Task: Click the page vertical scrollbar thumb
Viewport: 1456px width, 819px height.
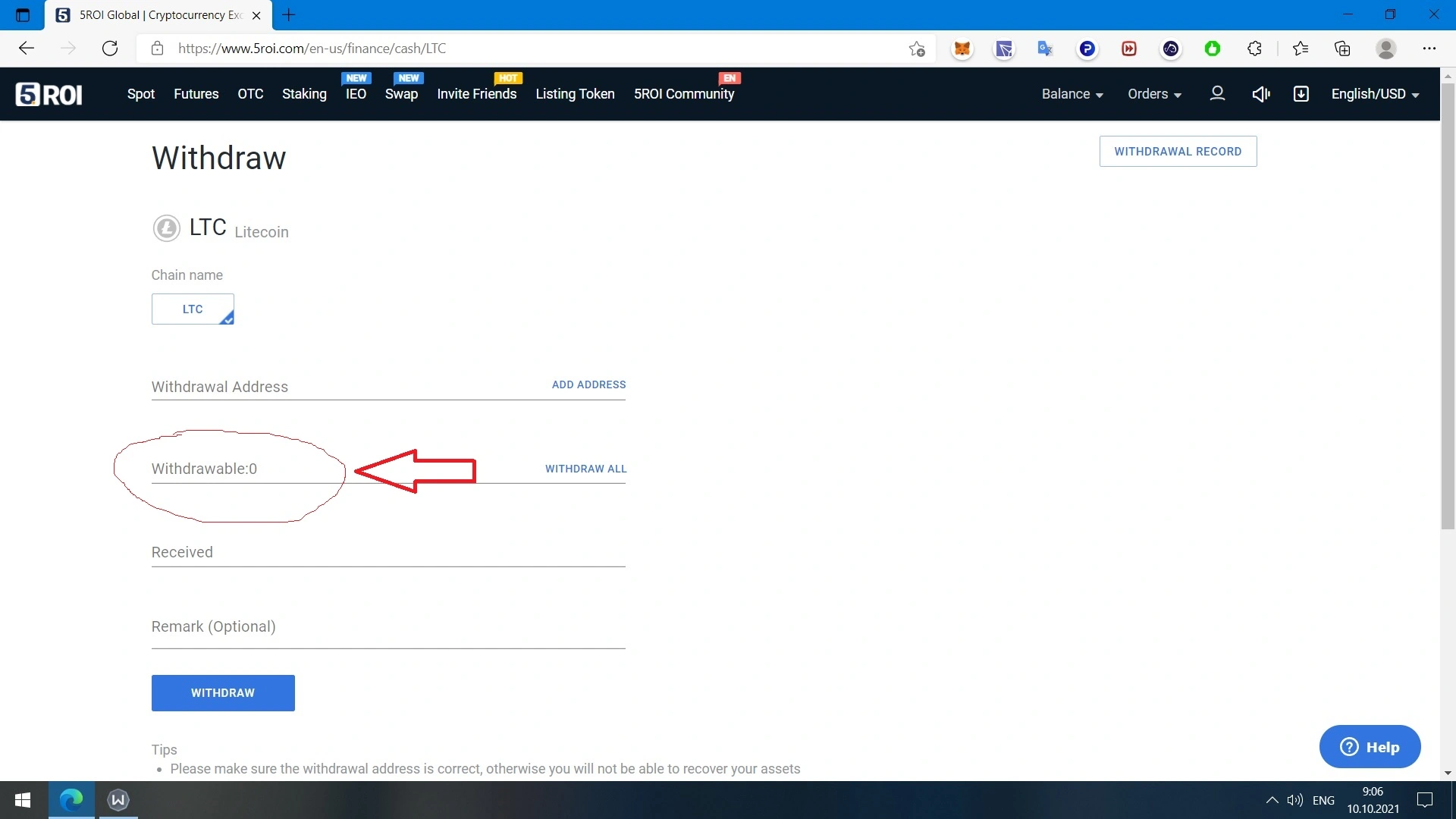Action: pyautogui.click(x=1448, y=306)
